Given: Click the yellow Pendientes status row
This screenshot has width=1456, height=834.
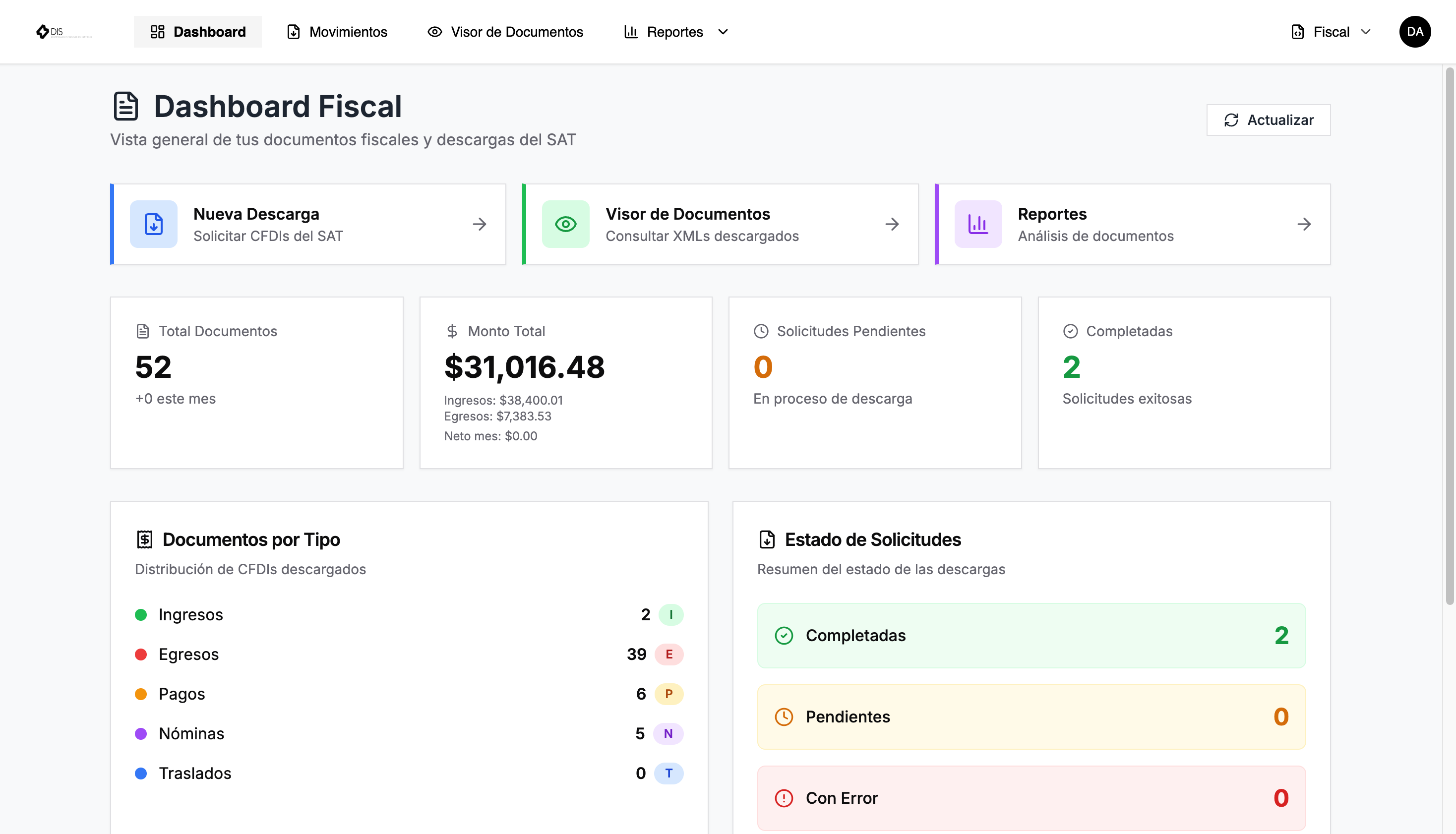Looking at the screenshot, I should [1031, 717].
